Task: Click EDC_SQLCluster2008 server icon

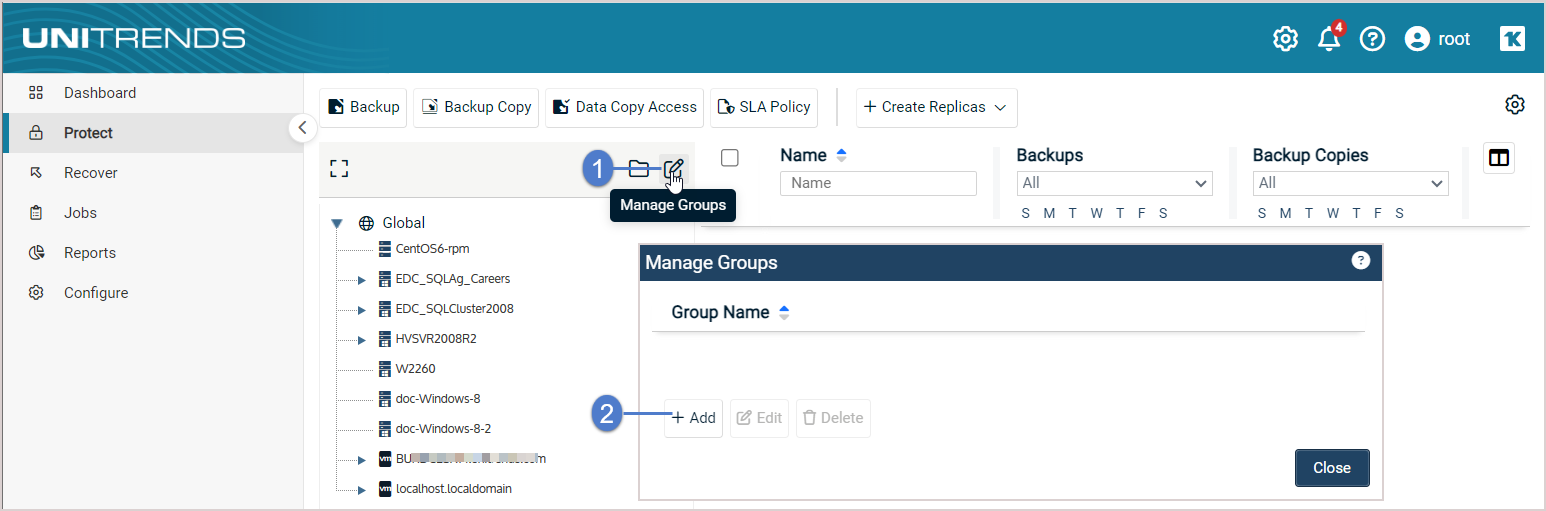Action: 385,309
